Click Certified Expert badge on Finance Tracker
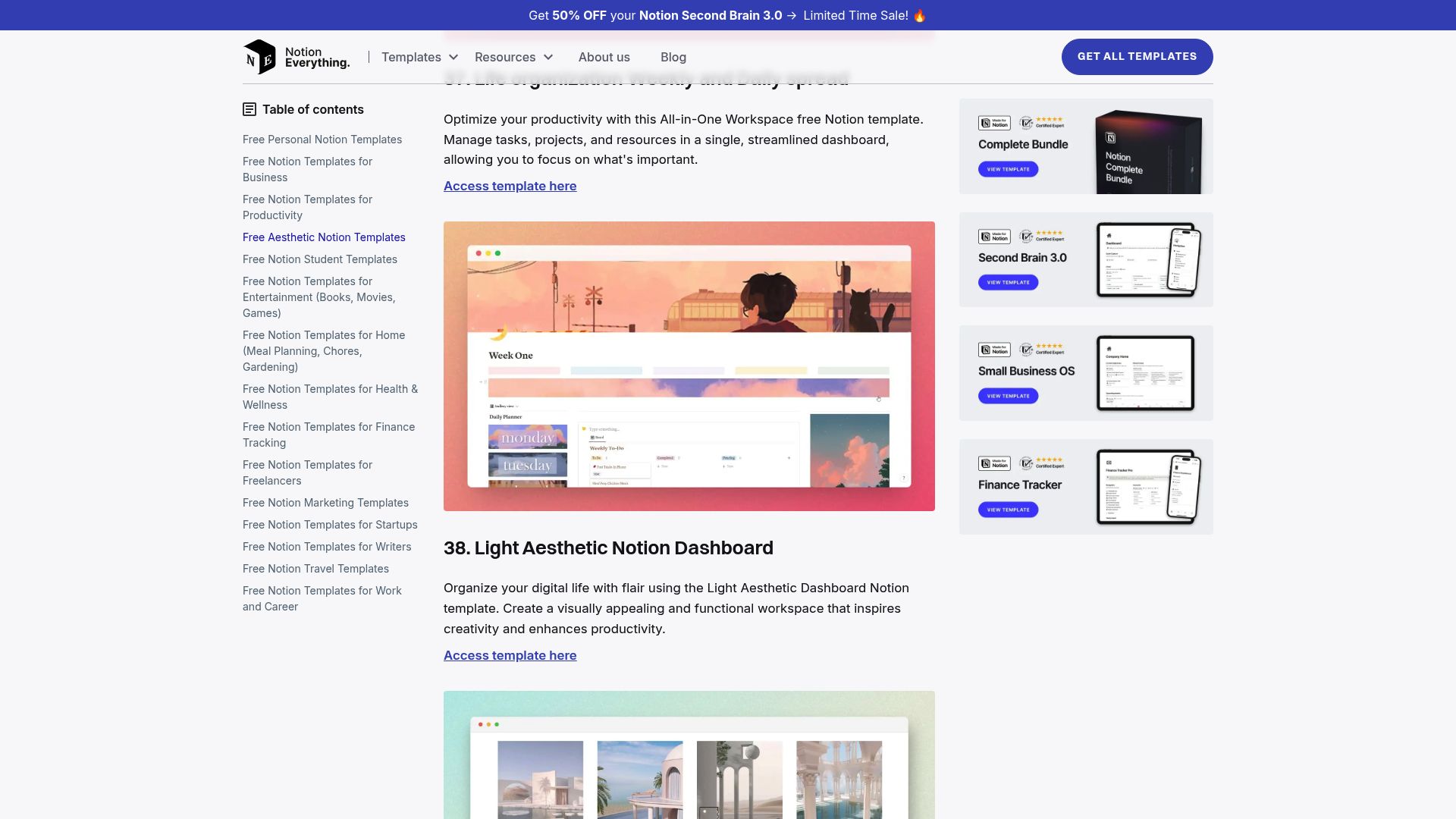This screenshot has width=1456, height=819. 1042,463
